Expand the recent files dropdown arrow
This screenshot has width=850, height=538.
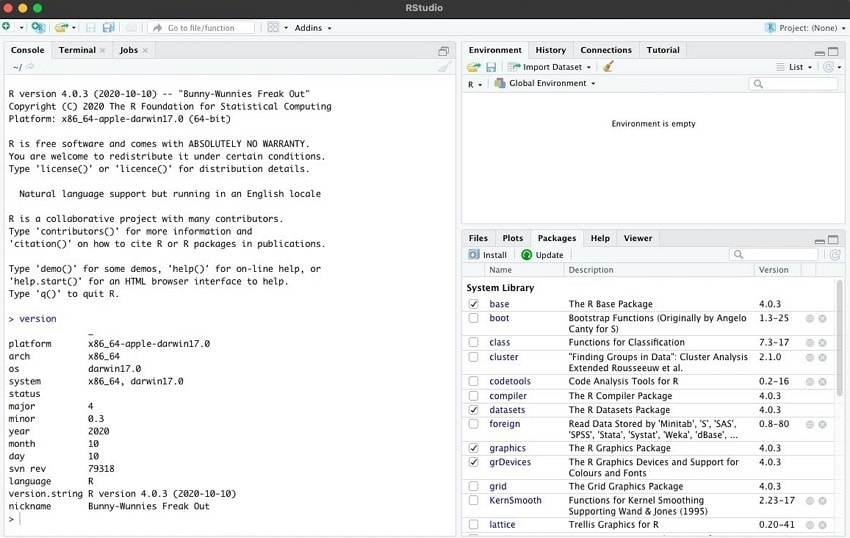(x=74, y=28)
